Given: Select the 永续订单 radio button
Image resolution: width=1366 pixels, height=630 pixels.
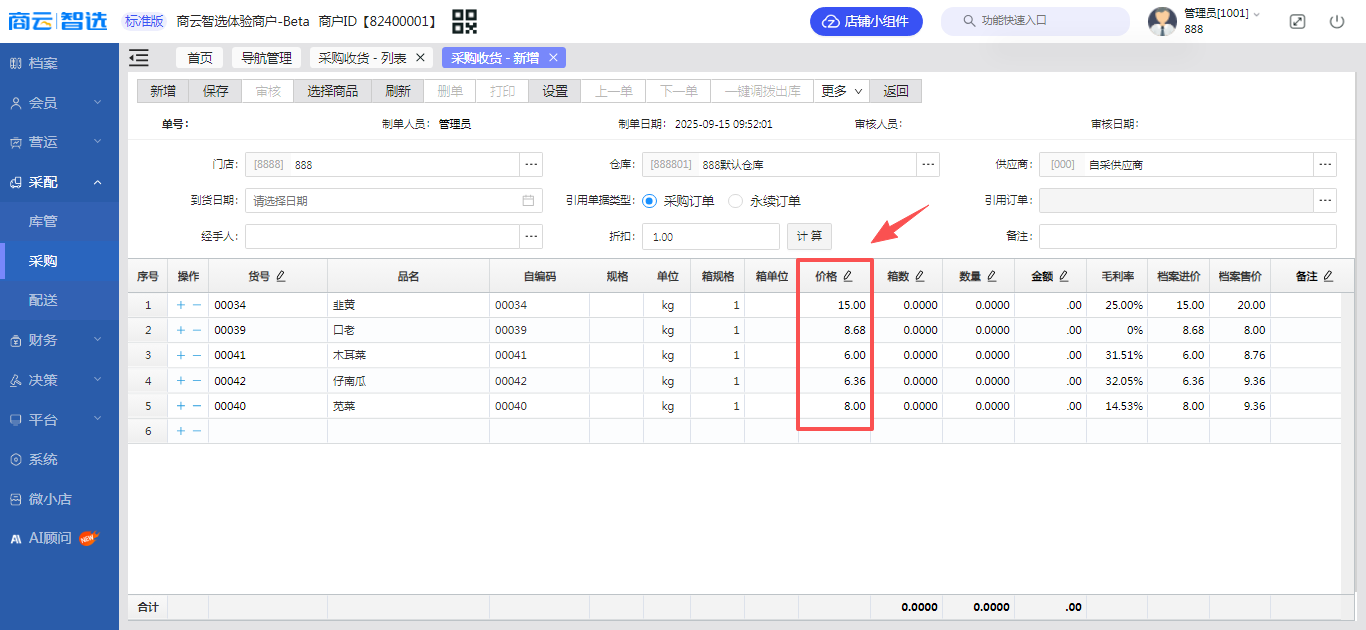Looking at the screenshot, I should tap(736, 200).
